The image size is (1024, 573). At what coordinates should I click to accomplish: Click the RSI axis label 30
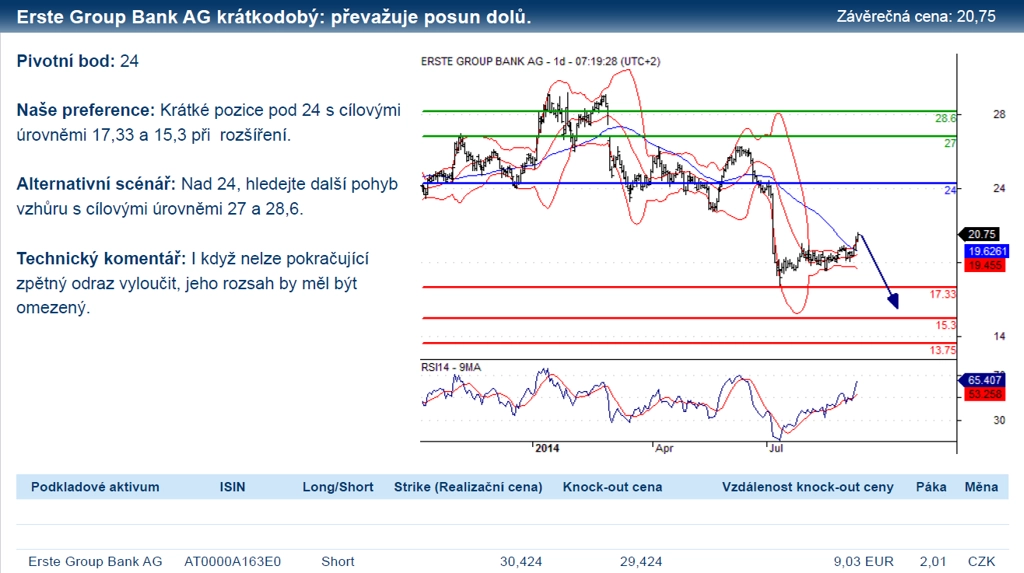999,420
